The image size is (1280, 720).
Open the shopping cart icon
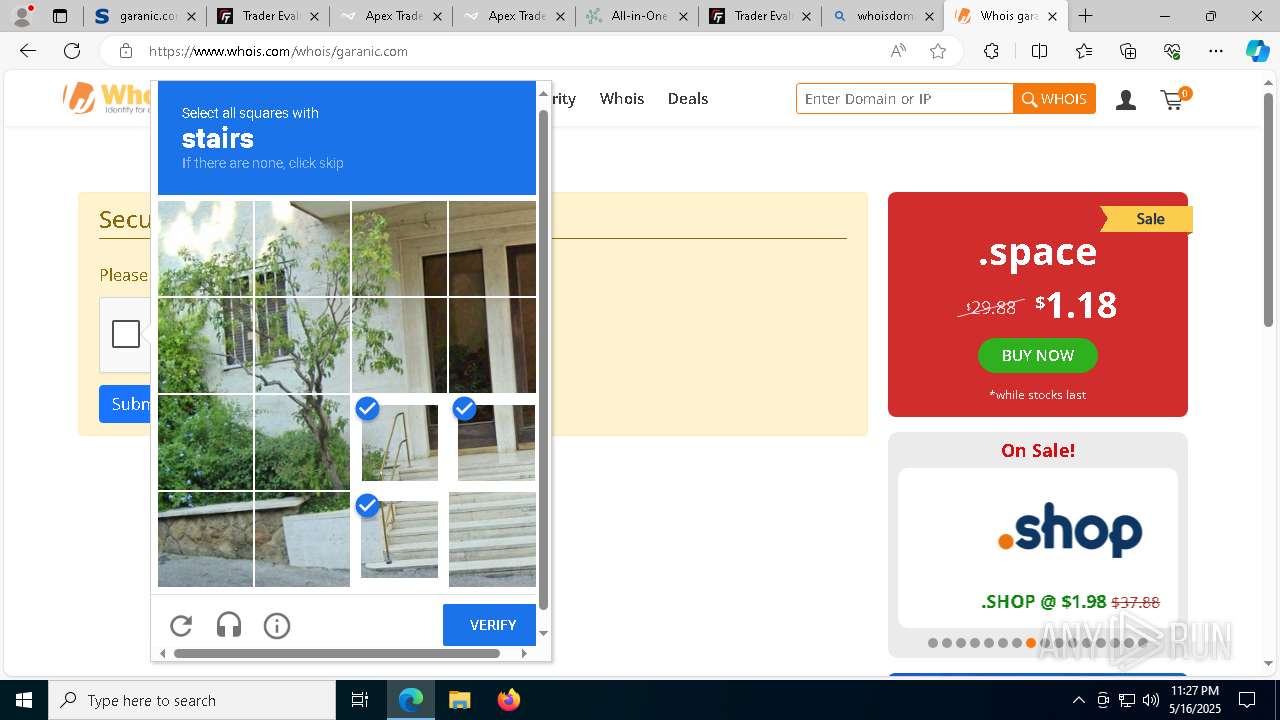coord(1175,98)
